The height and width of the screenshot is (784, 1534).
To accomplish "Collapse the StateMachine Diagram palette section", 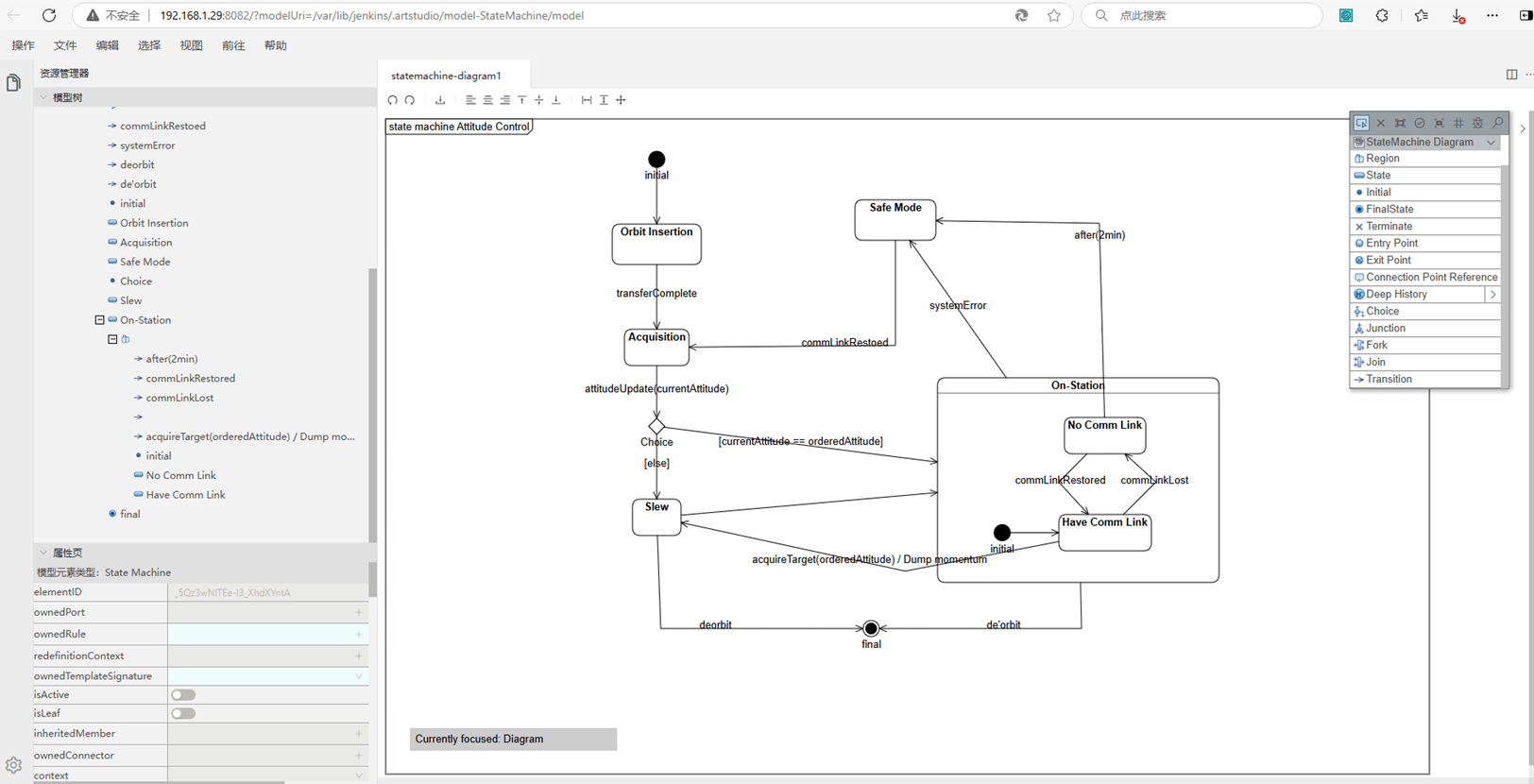I will [1491, 143].
